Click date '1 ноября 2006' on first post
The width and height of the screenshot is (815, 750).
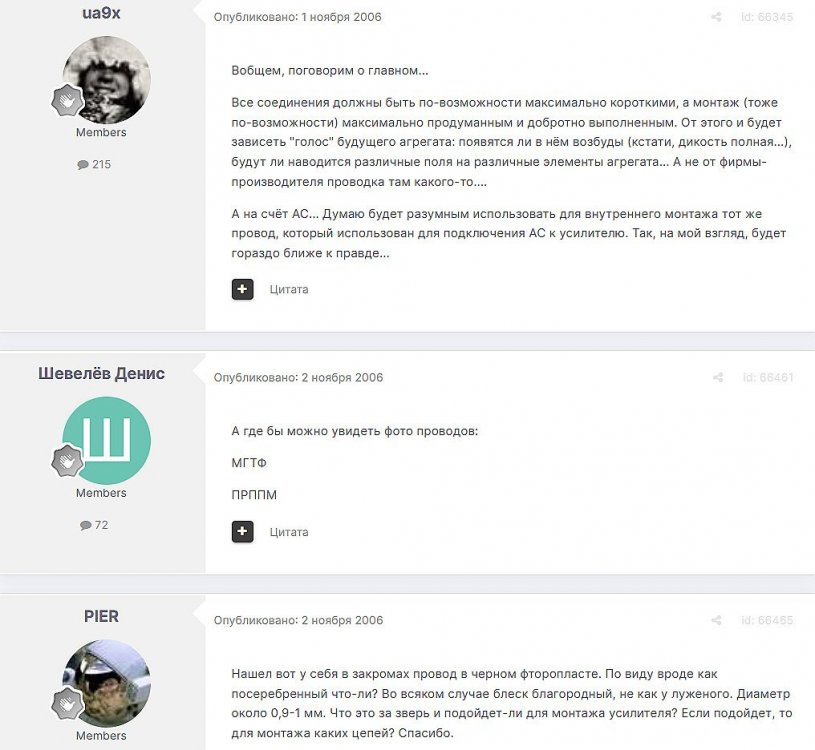click(x=341, y=17)
